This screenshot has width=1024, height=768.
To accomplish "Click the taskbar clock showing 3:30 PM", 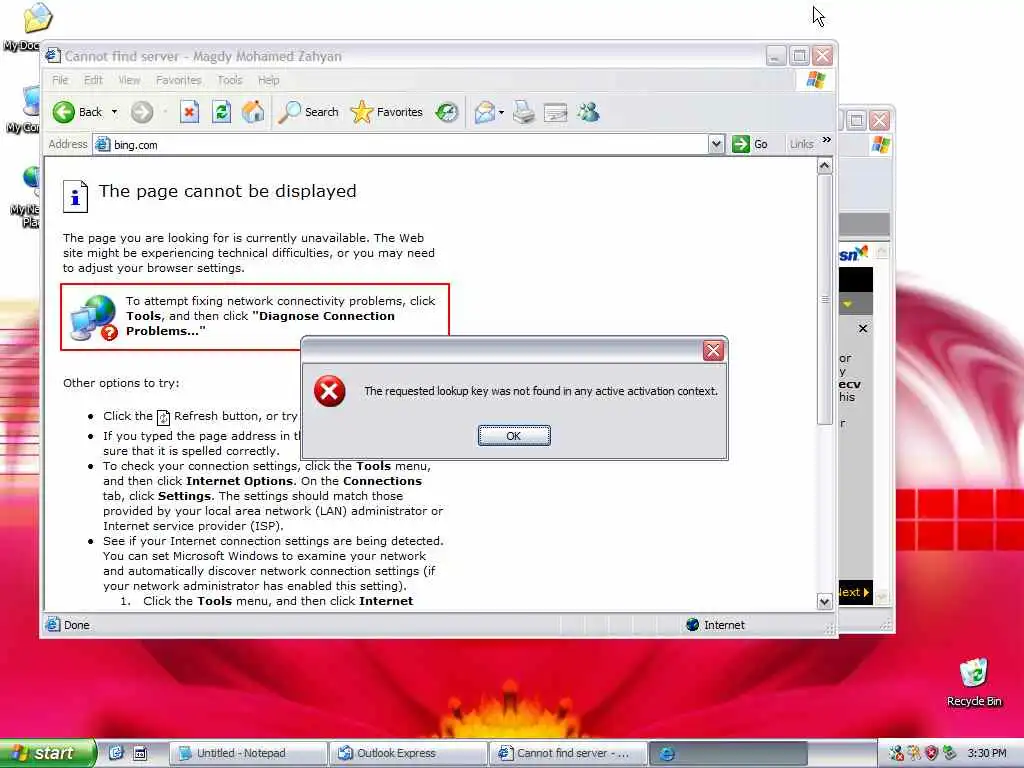I will (987, 753).
